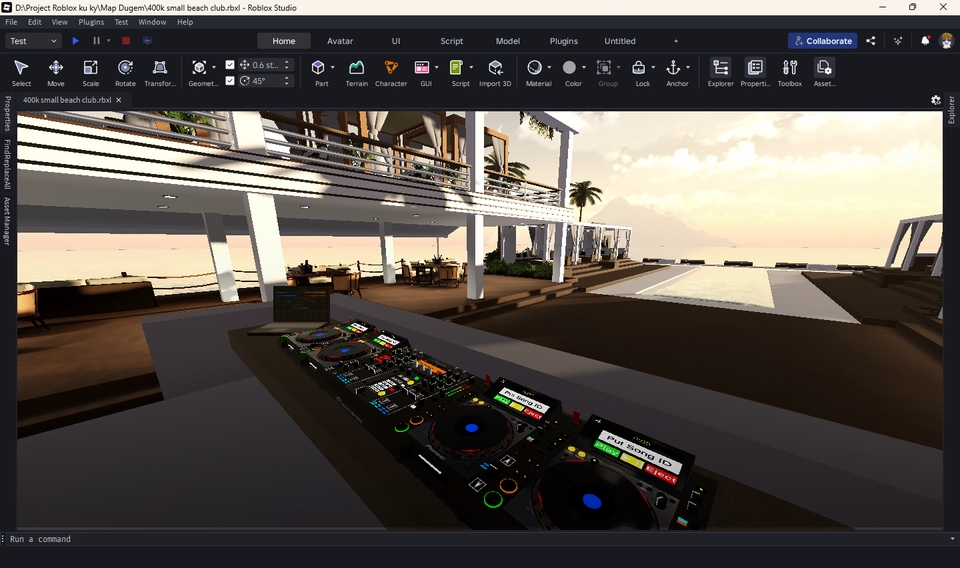
Task: Open the Part type dropdown arrow
Action: click(x=333, y=68)
